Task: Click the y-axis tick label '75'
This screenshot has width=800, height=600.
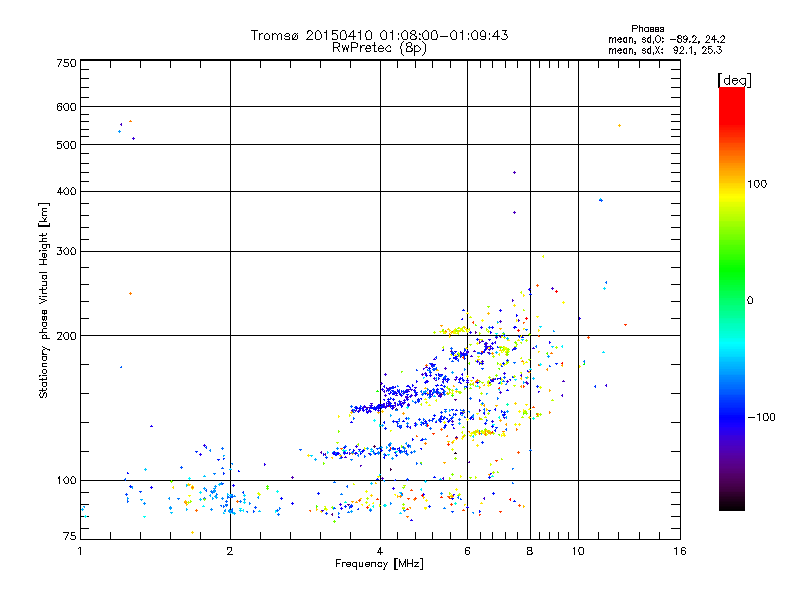Action: [70, 536]
